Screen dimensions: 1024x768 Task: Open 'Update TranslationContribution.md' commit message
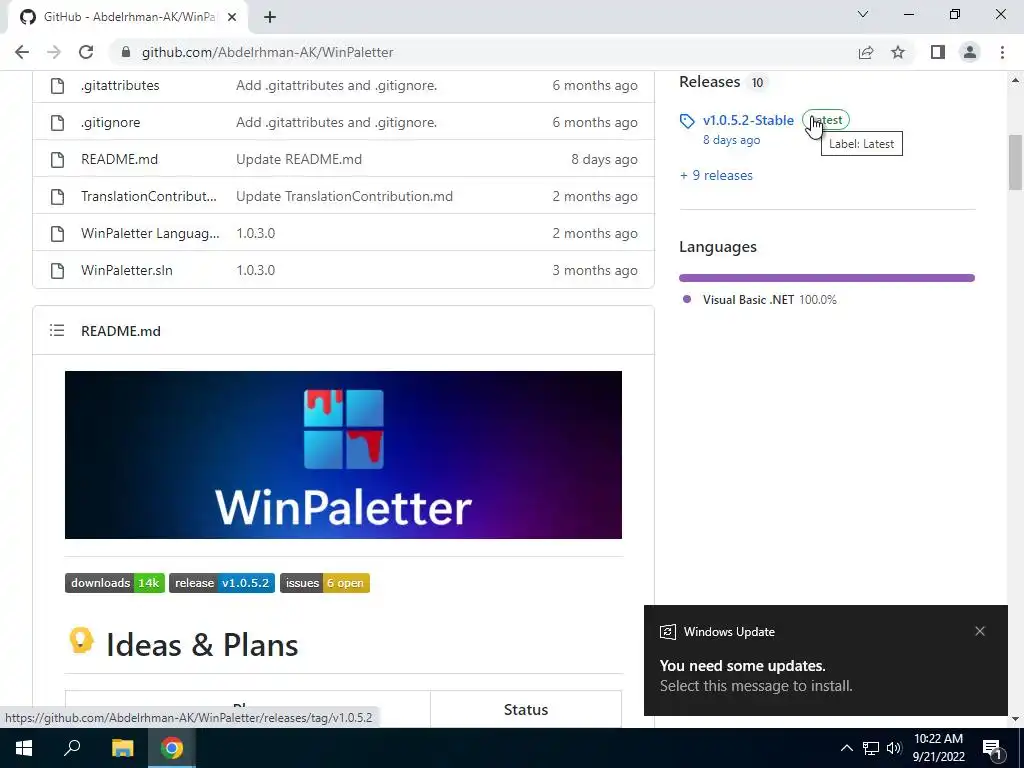pos(344,197)
